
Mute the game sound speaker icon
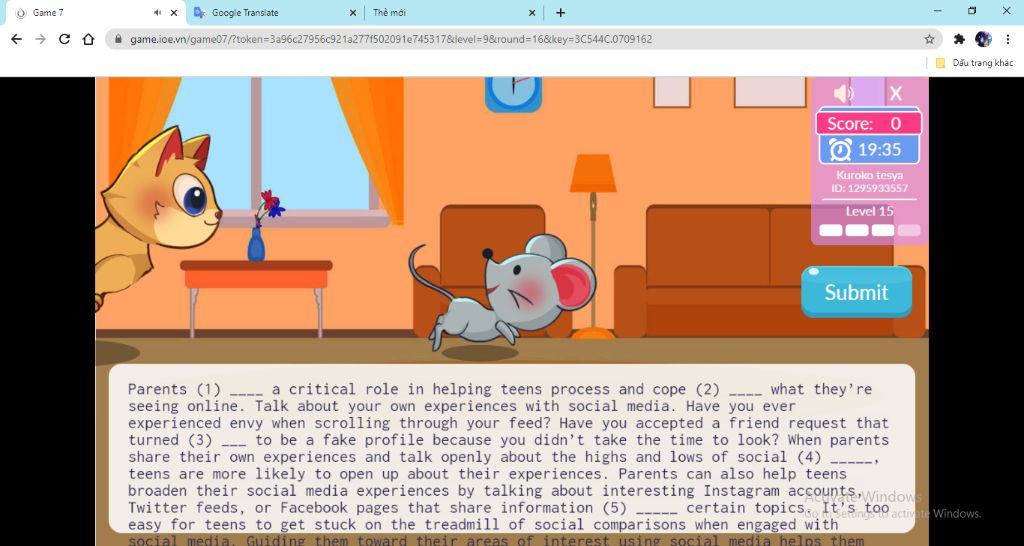[843, 93]
